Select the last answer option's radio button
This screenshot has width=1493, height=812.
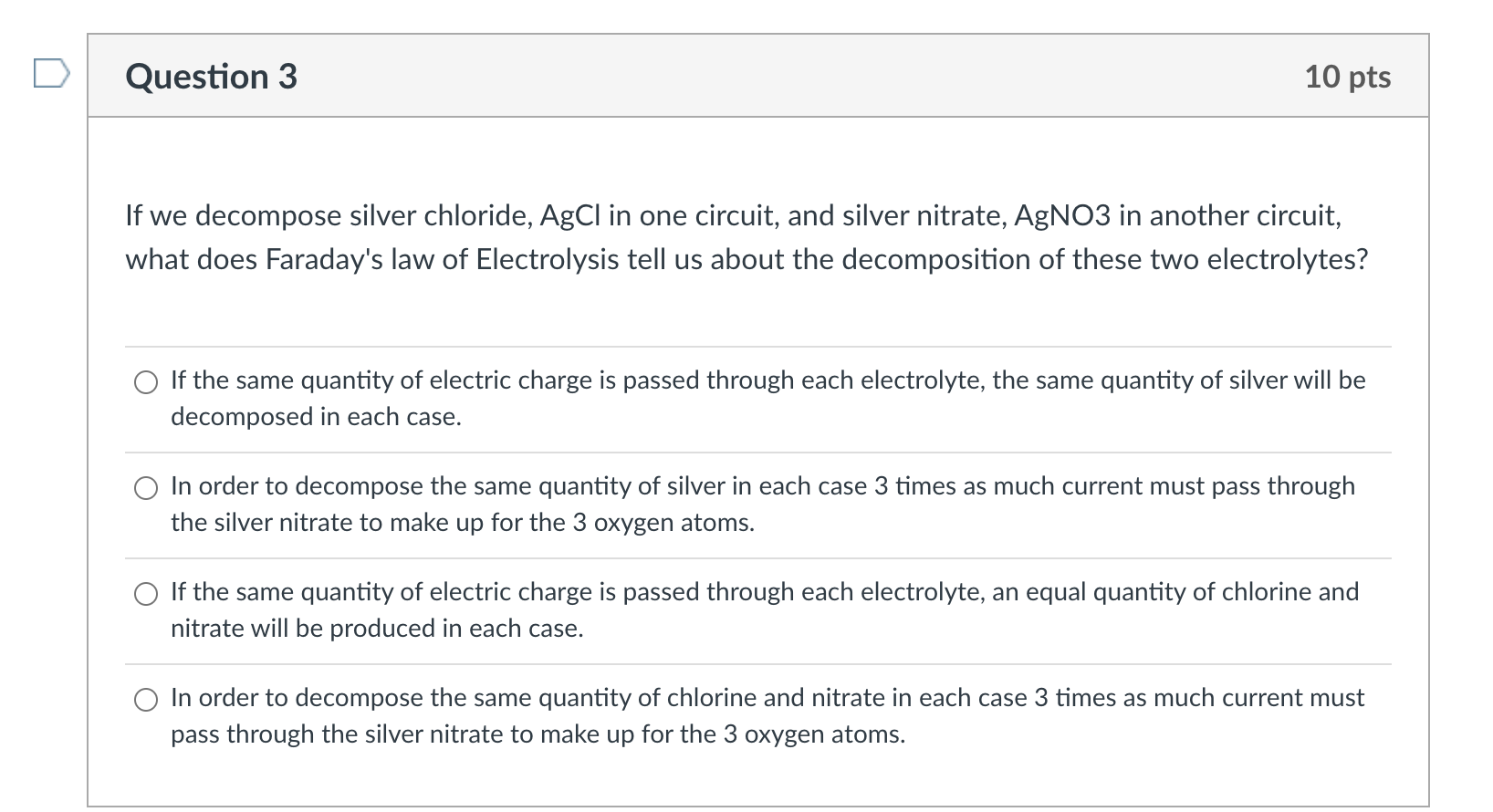[x=146, y=700]
